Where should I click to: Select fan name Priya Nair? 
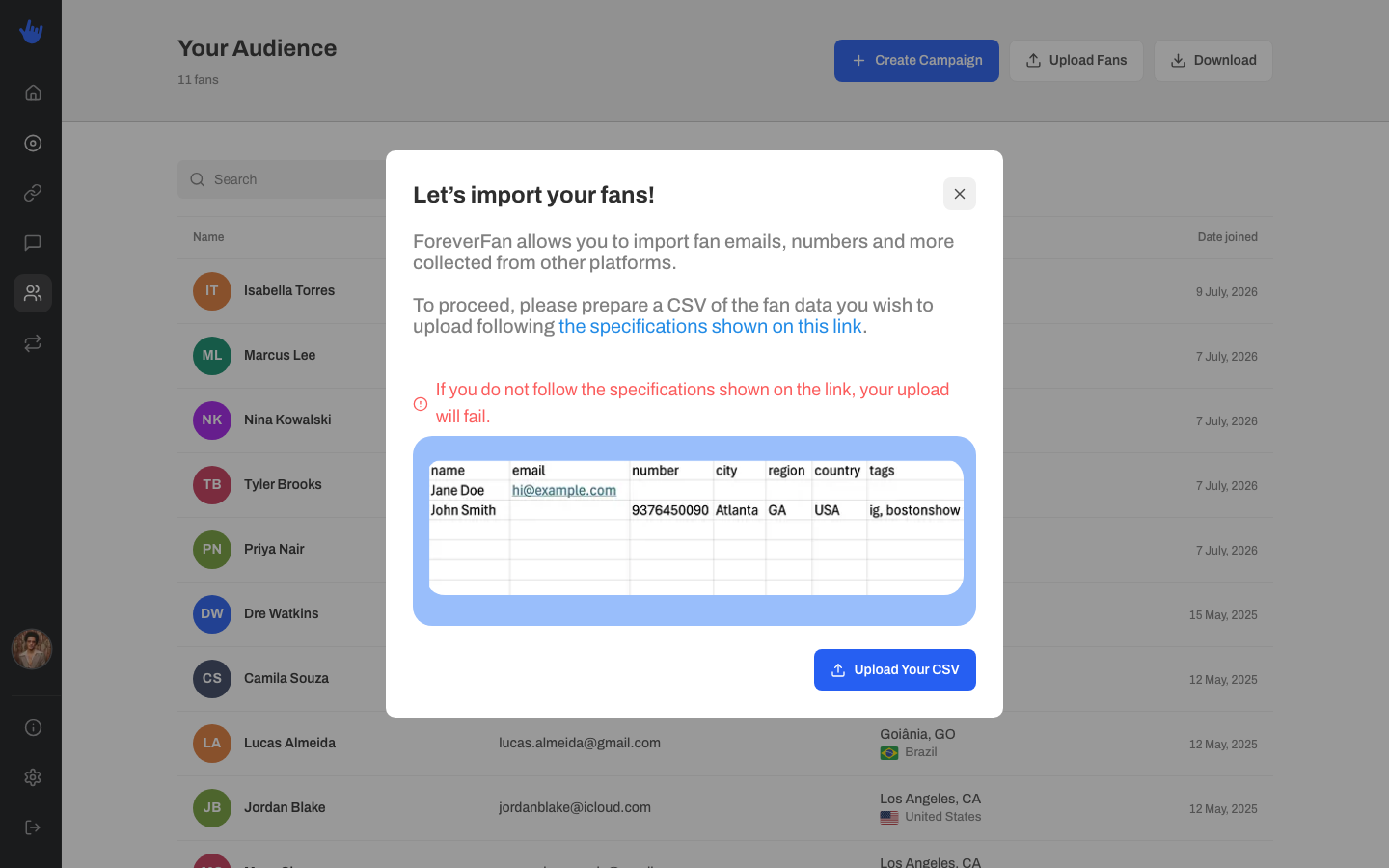274,549
